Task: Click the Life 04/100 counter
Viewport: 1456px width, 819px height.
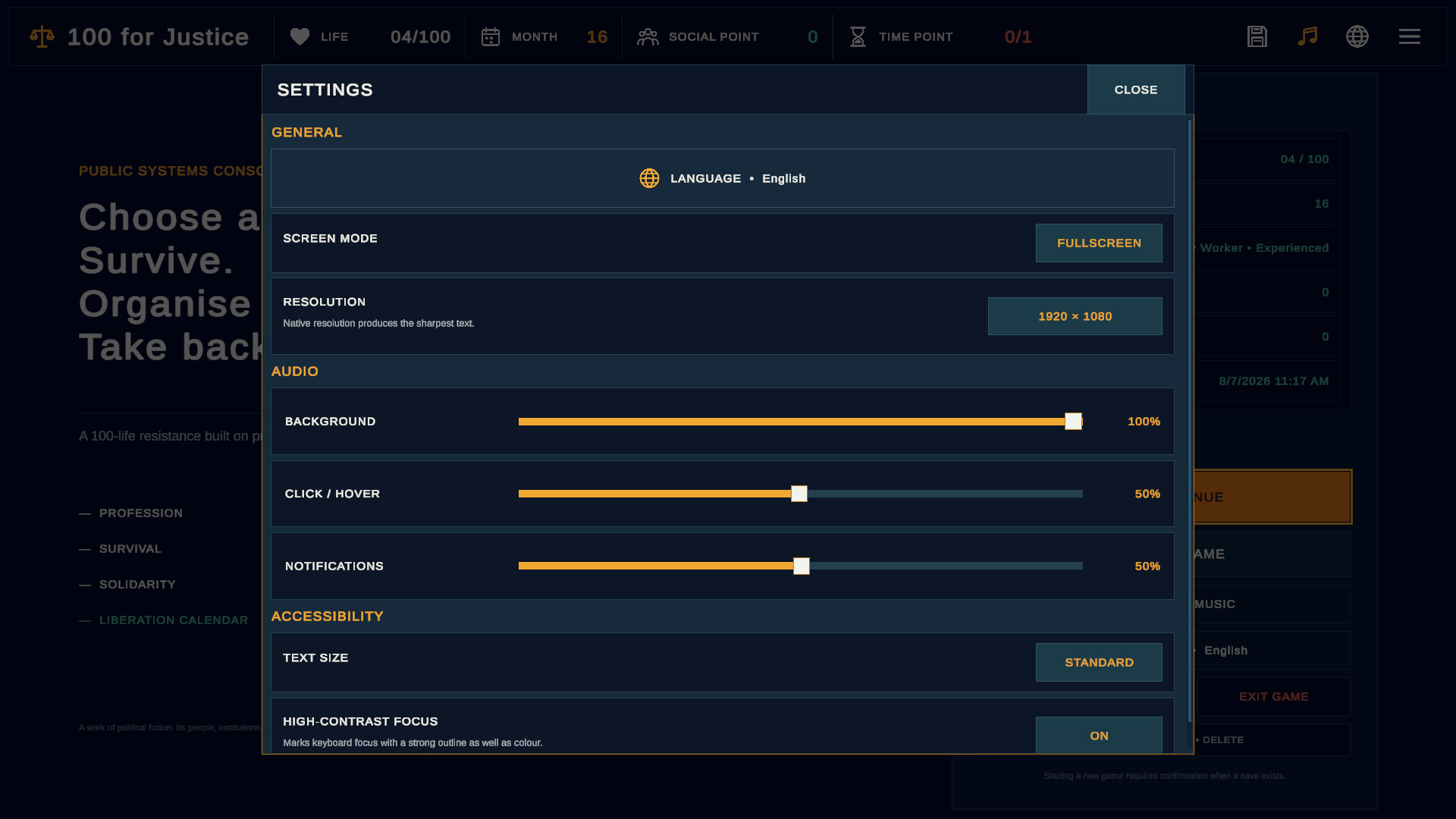Action: pyautogui.click(x=420, y=36)
